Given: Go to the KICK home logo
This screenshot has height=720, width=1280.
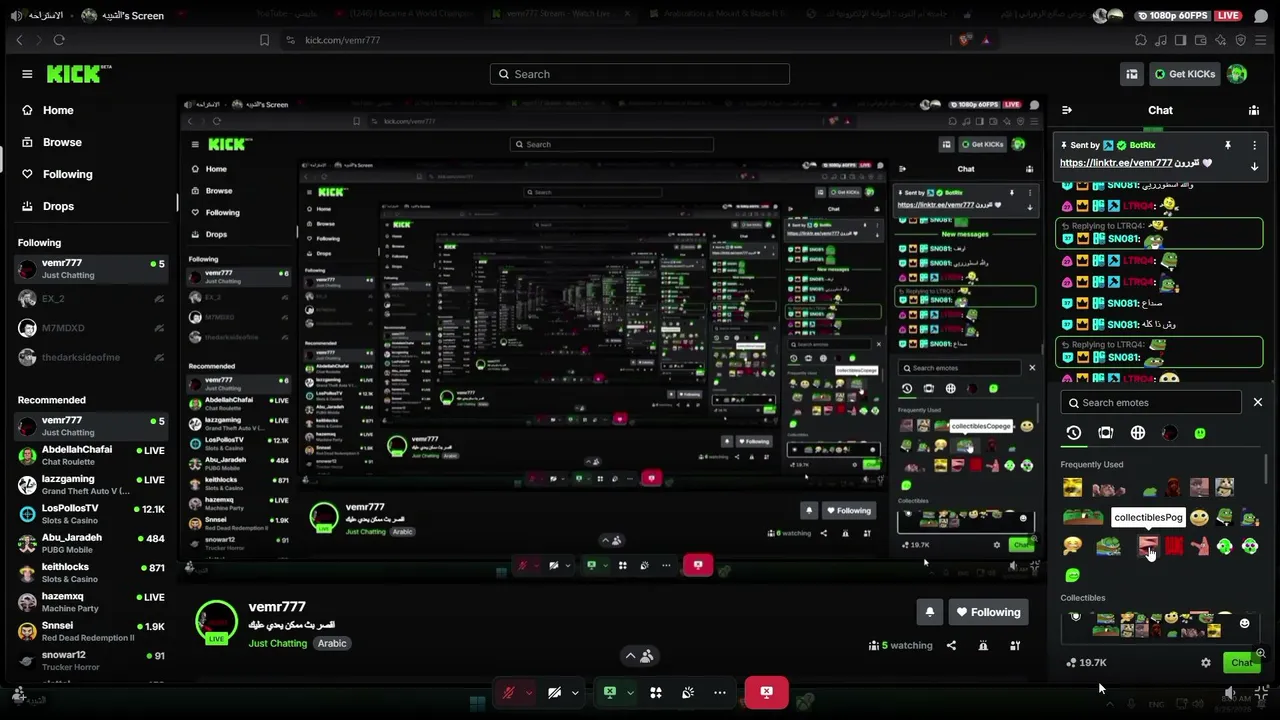Looking at the screenshot, I should 78,74.
